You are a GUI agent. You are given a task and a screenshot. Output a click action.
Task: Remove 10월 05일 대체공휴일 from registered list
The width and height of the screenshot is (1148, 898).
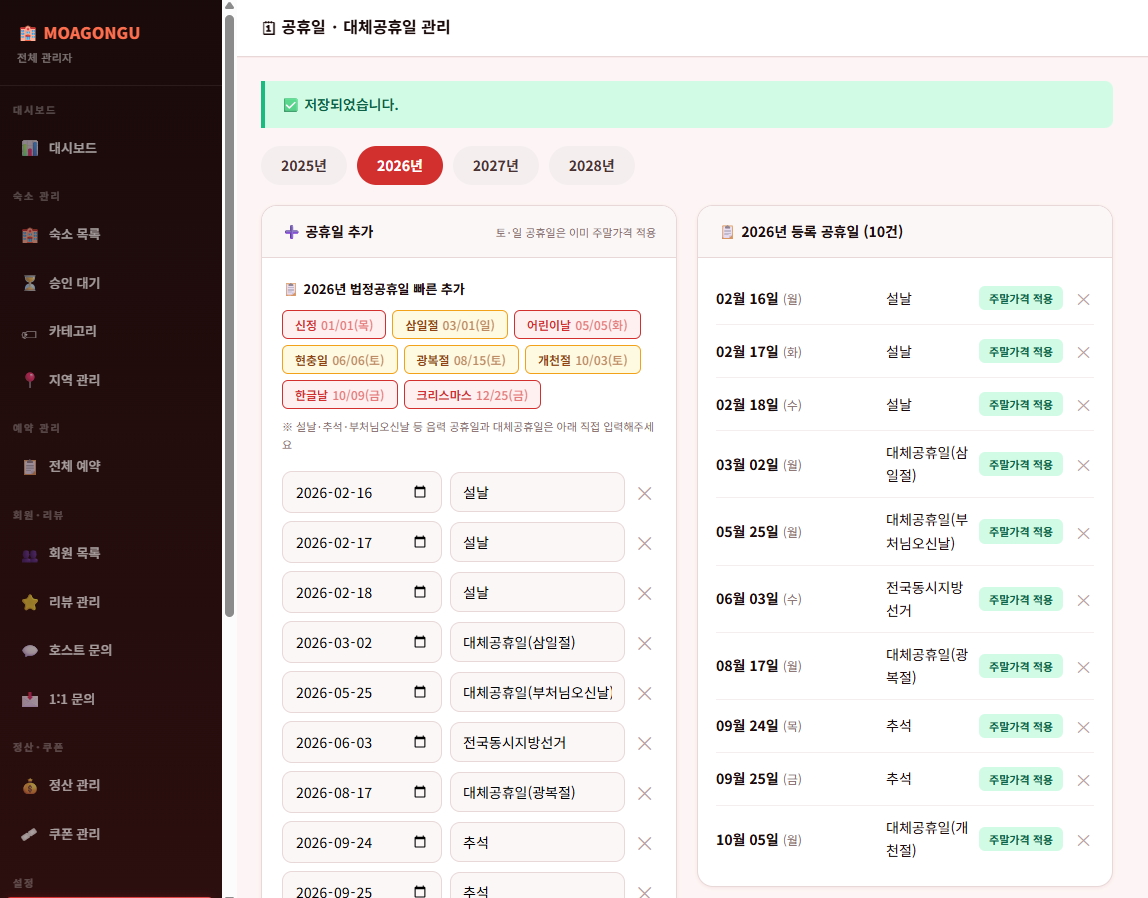1083,840
